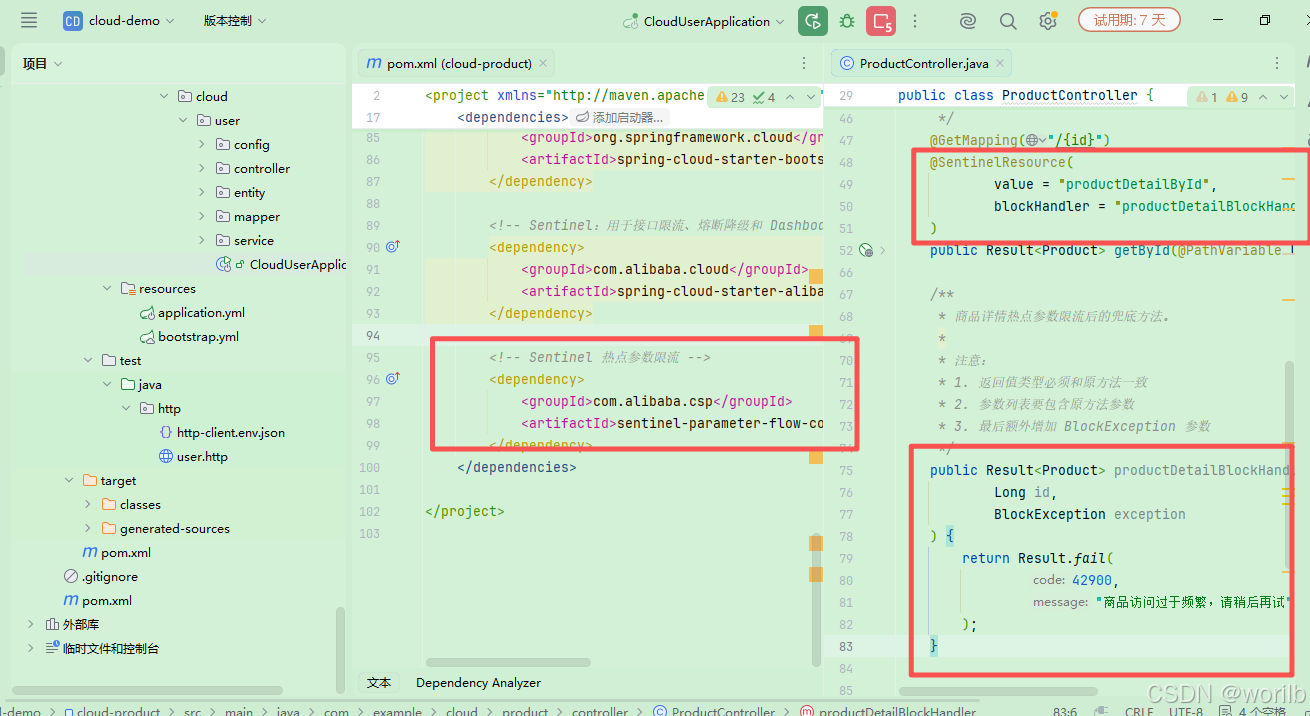Open UTF-8 file encoding selector in status bar
Image resolution: width=1310 pixels, height=716 pixels.
1186,712
